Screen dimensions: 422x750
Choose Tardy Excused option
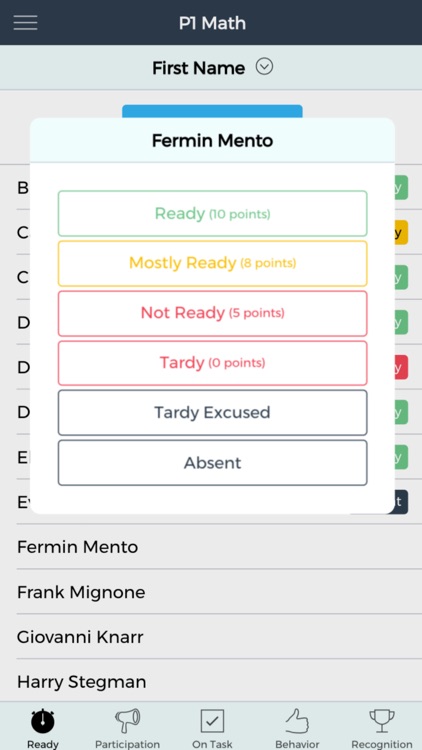[x=212, y=412]
